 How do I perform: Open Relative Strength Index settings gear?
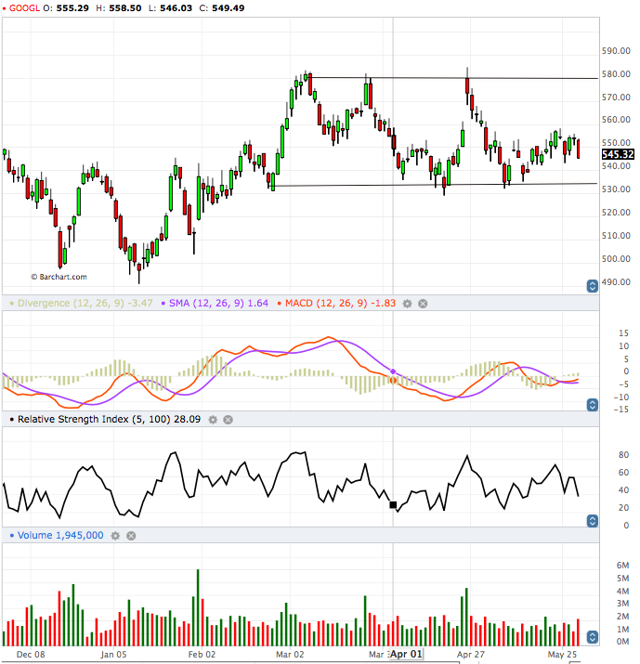[x=213, y=420]
